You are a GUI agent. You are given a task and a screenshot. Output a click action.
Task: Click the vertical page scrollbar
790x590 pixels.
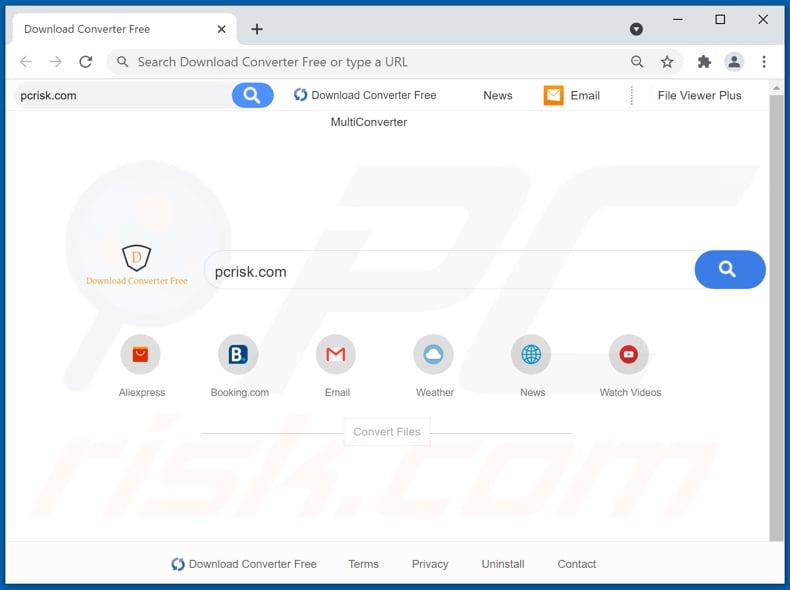[776, 317]
